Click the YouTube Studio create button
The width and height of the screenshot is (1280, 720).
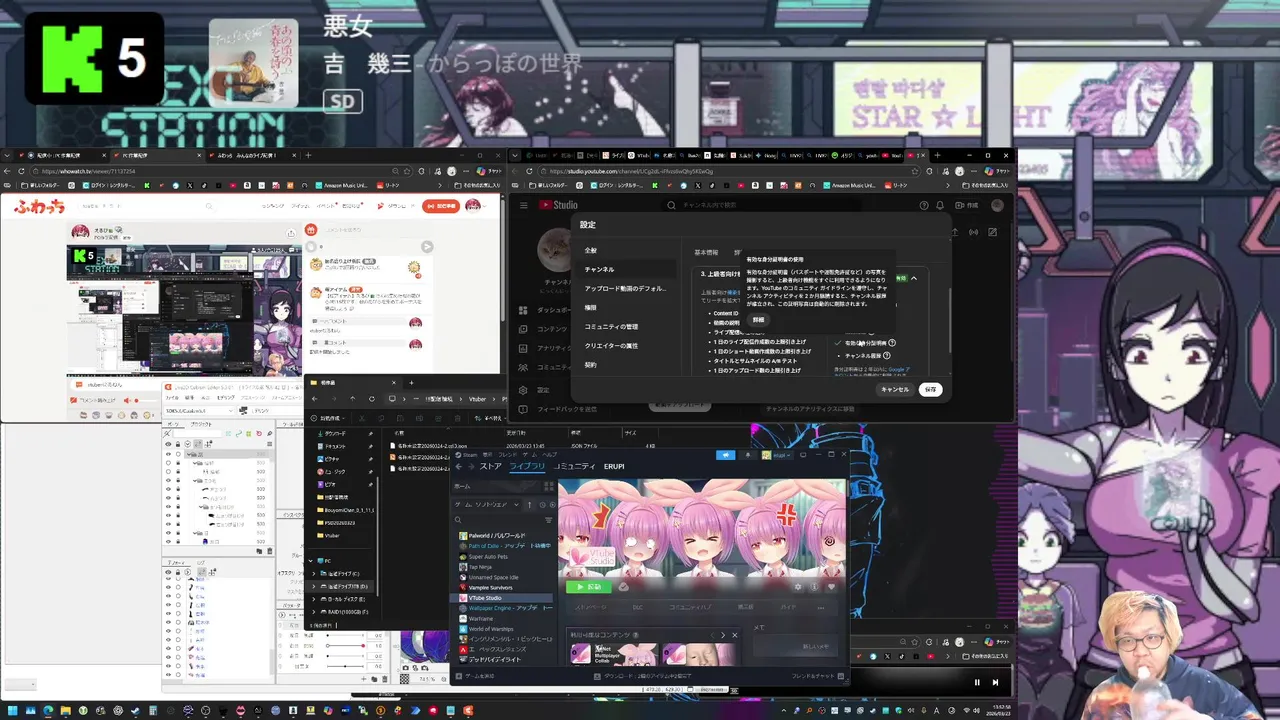(967, 205)
